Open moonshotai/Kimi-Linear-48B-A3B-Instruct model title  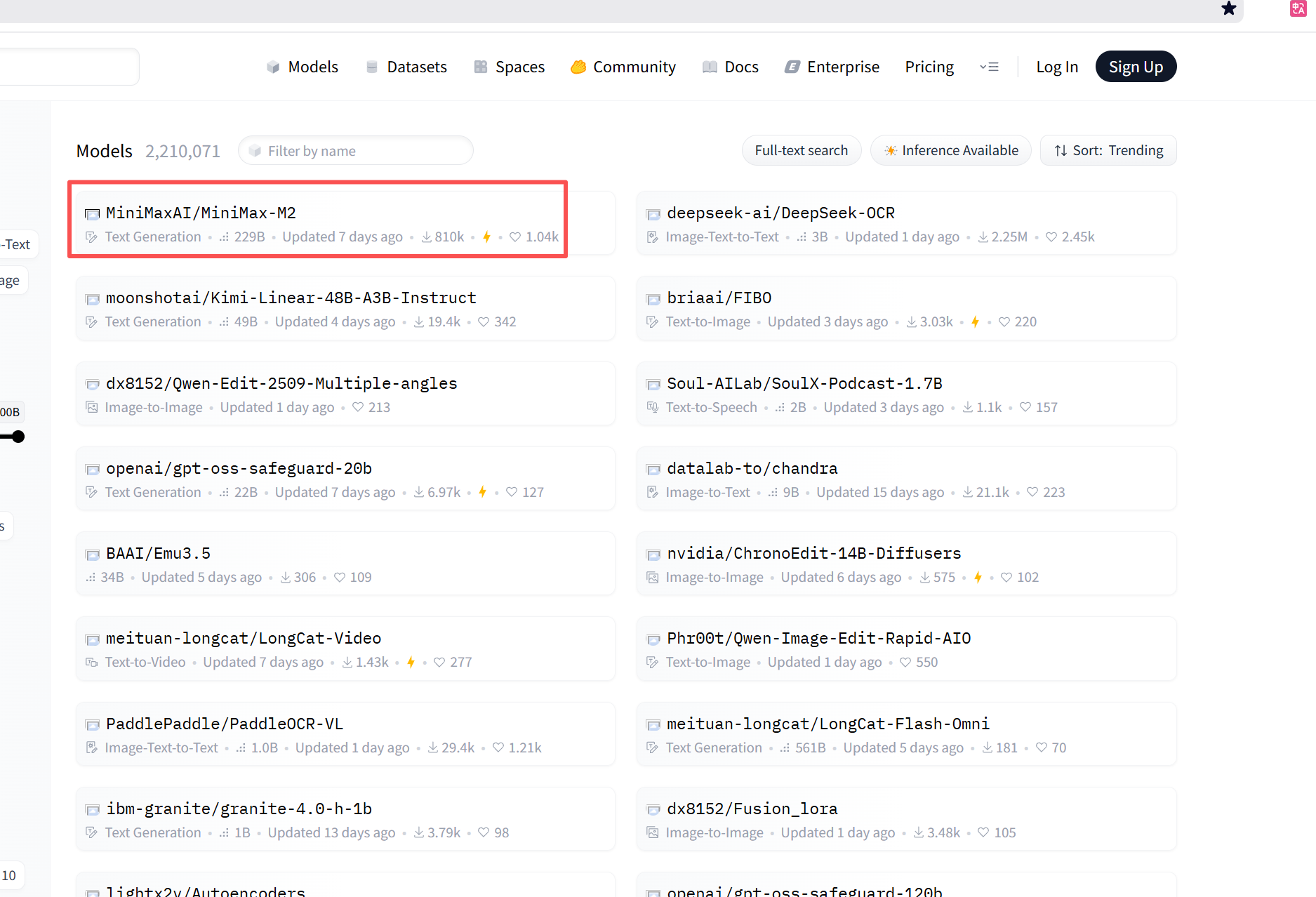(x=291, y=298)
